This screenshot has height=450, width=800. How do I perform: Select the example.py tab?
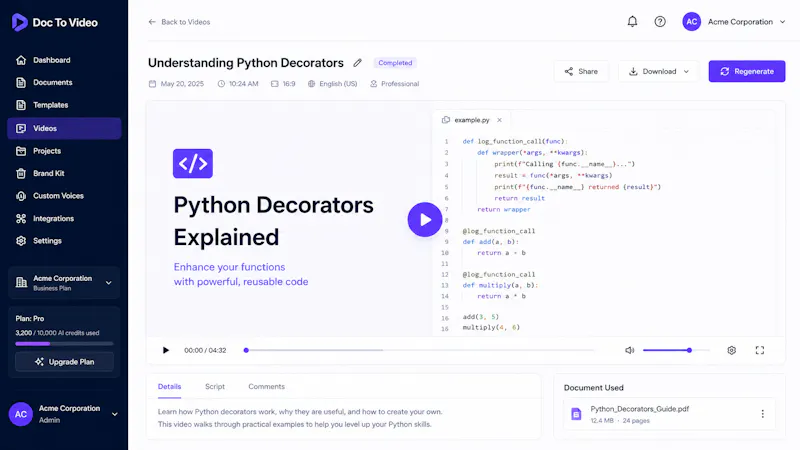point(472,120)
